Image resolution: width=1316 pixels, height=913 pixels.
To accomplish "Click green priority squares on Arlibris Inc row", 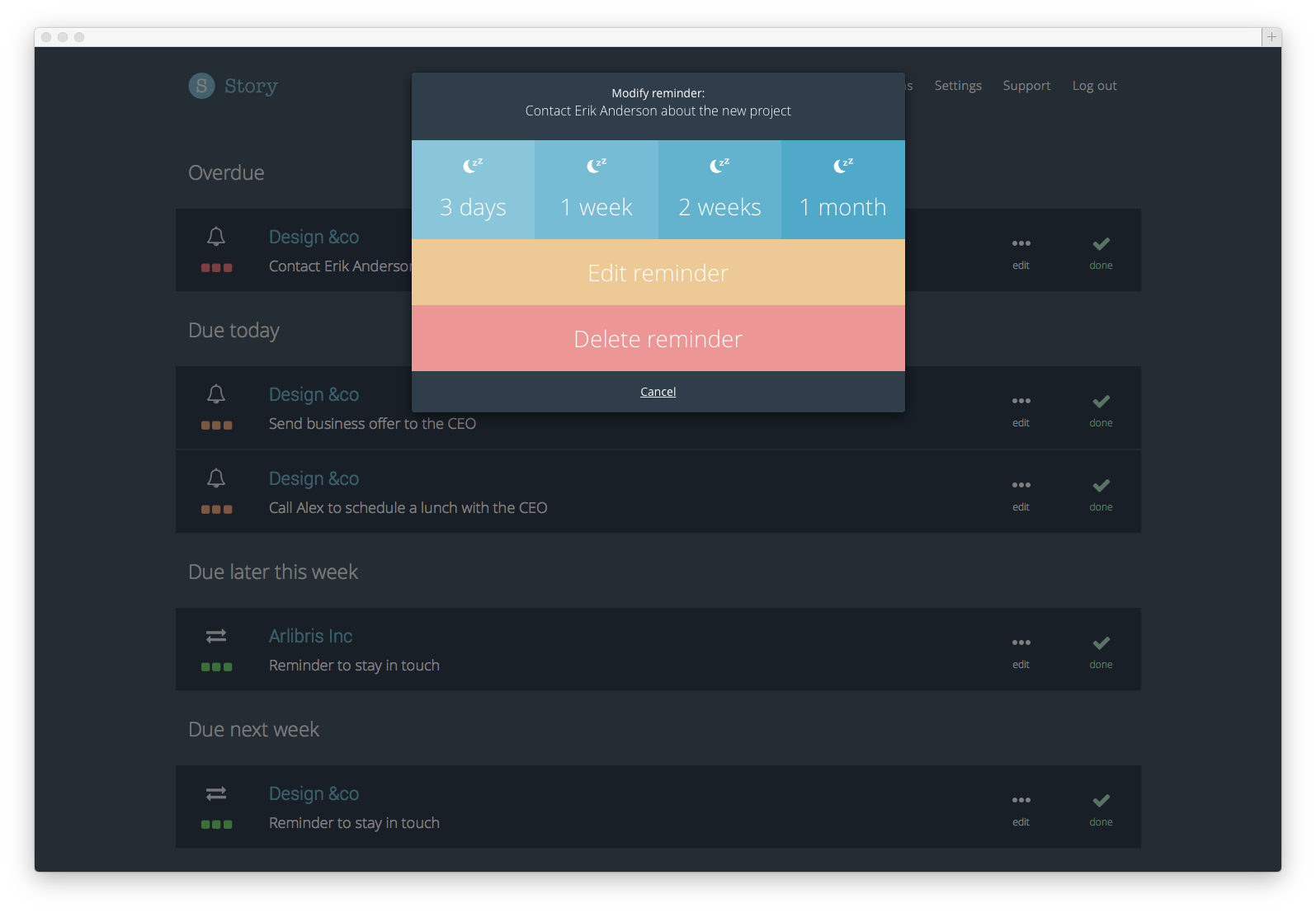I will (216, 667).
